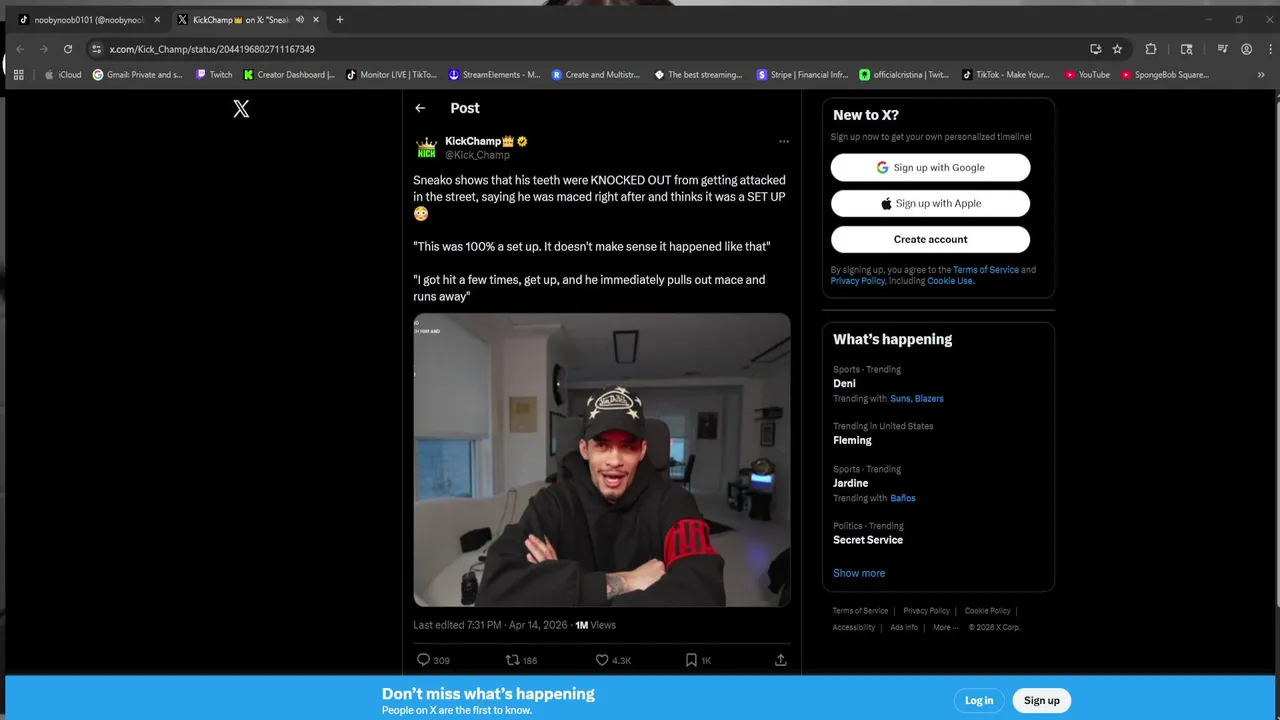
Task: Open the Suns trending link
Action: point(900,399)
